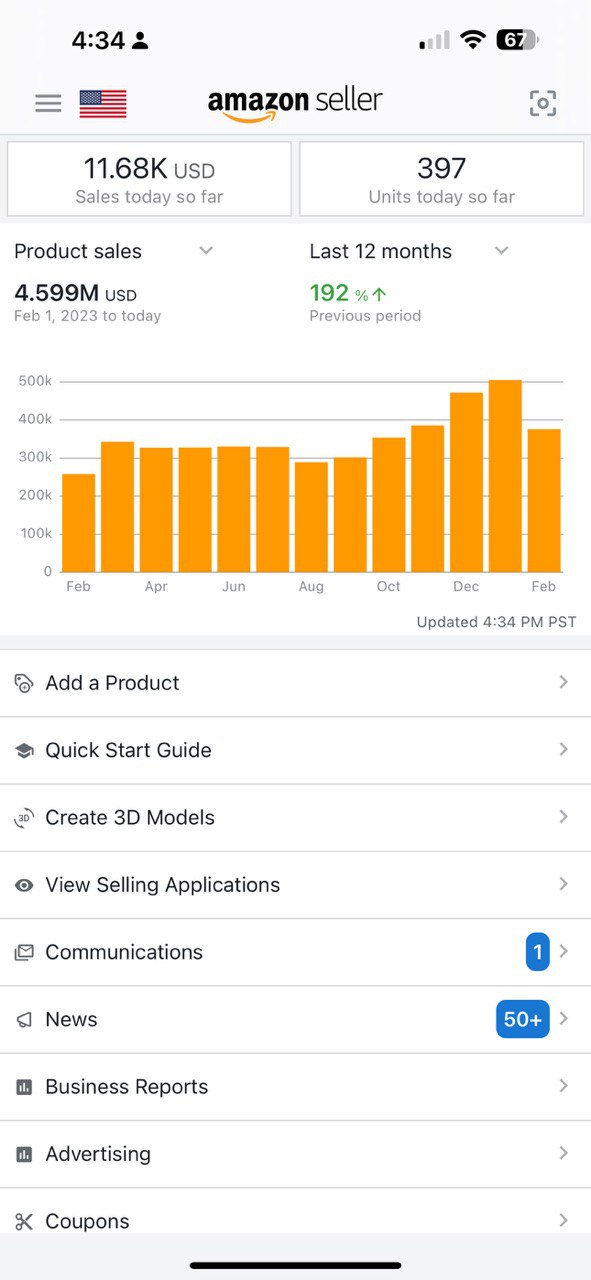The height and width of the screenshot is (1280, 591).
Task: Tap the Add a Product tag icon
Action: coord(24,683)
